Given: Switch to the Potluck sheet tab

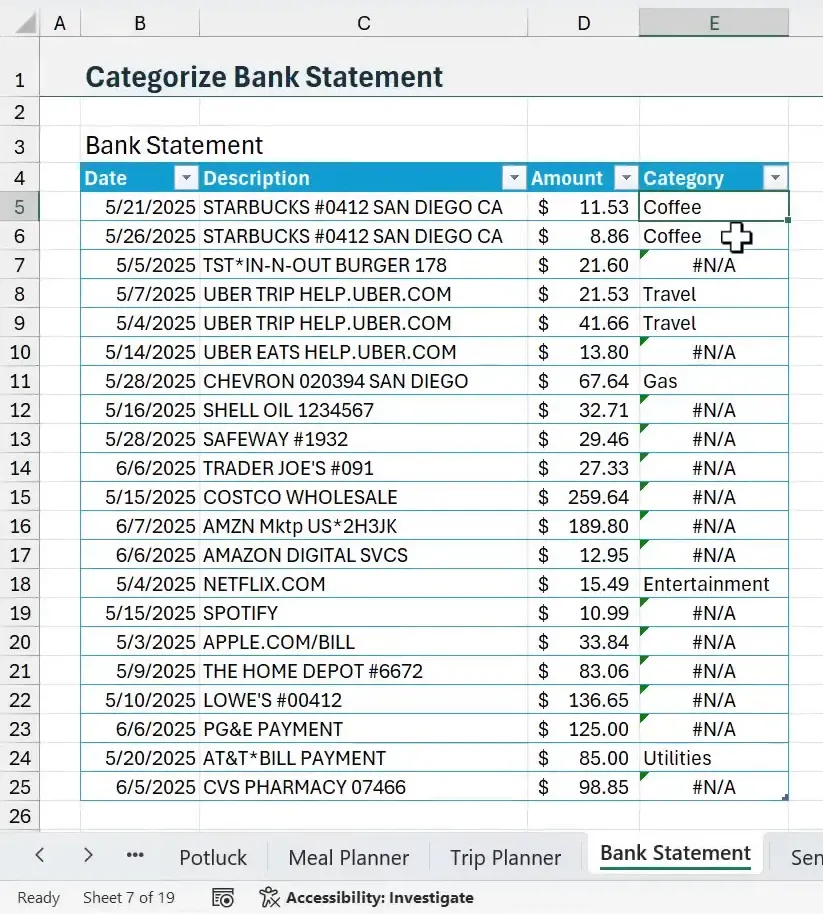Looking at the screenshot, I should pos(212,857).
